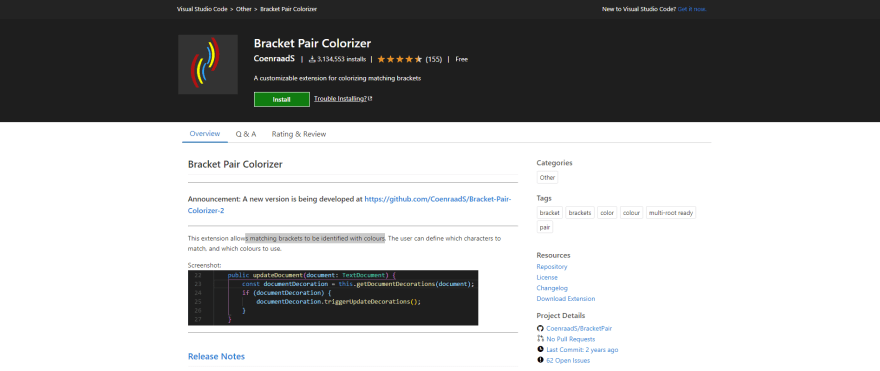Select the Overview tab
Screen dimensions: 880x371
205,134
